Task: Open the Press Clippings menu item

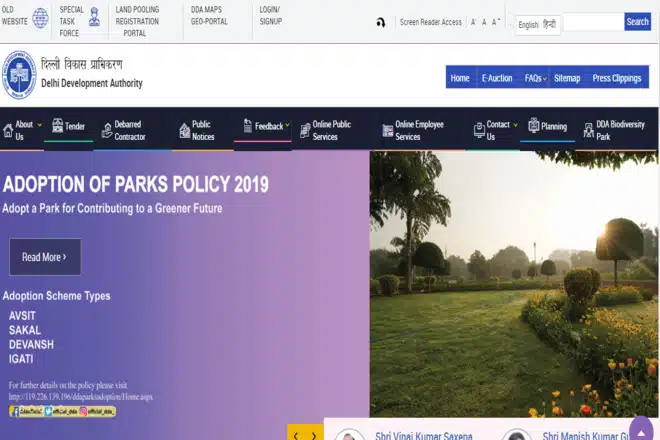Action: [x=617, y=78]
